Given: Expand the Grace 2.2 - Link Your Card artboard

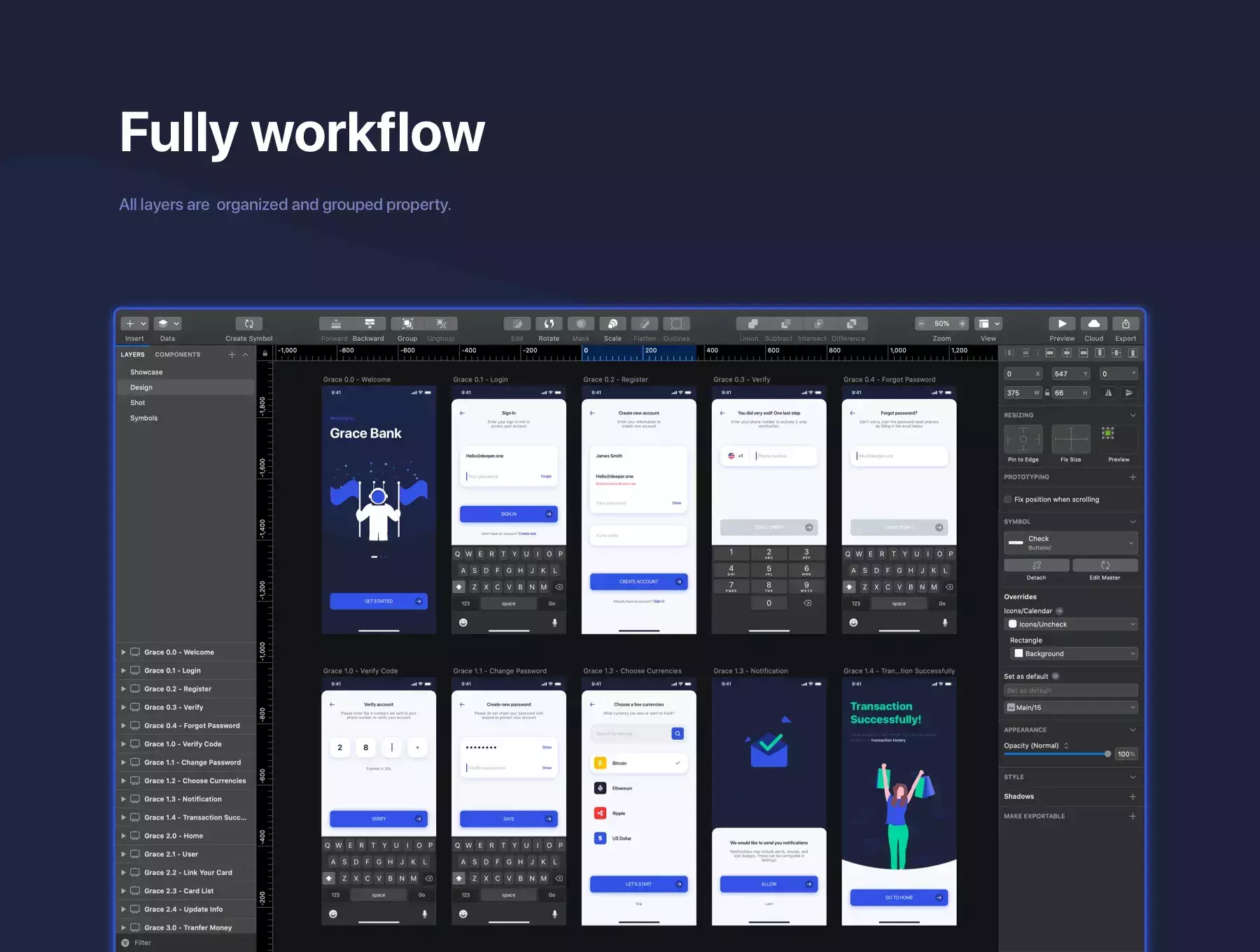Looking at the screenshot, I should (124, 873).
